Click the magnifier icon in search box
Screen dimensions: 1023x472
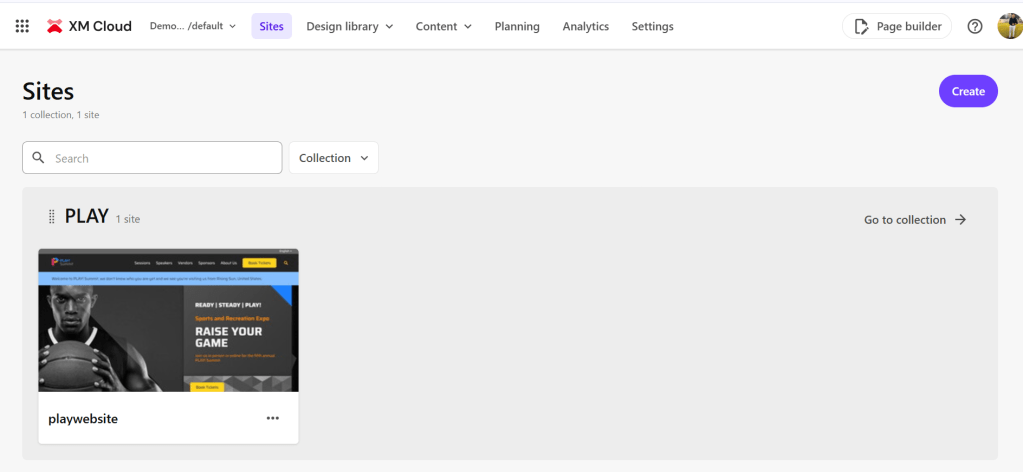click(39, 158)
